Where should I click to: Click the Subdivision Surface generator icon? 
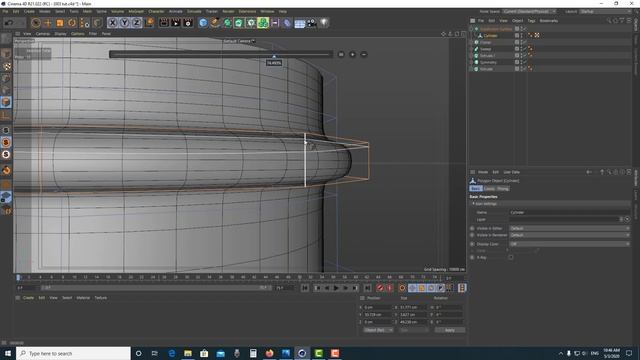tap(227, 23)
